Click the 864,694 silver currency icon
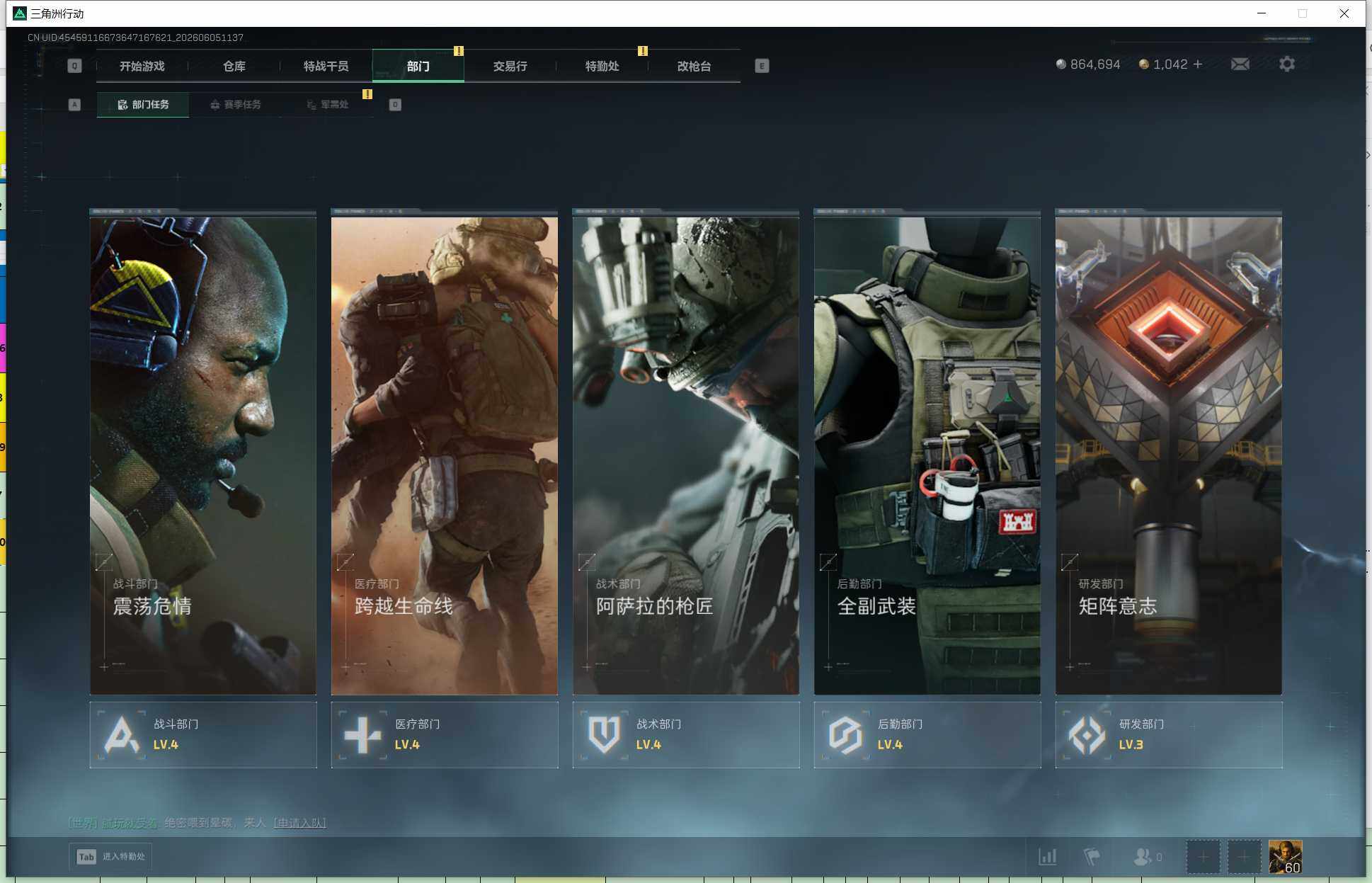The width and height of the screenshot is (1372, 883). (x=1061, y=64)
